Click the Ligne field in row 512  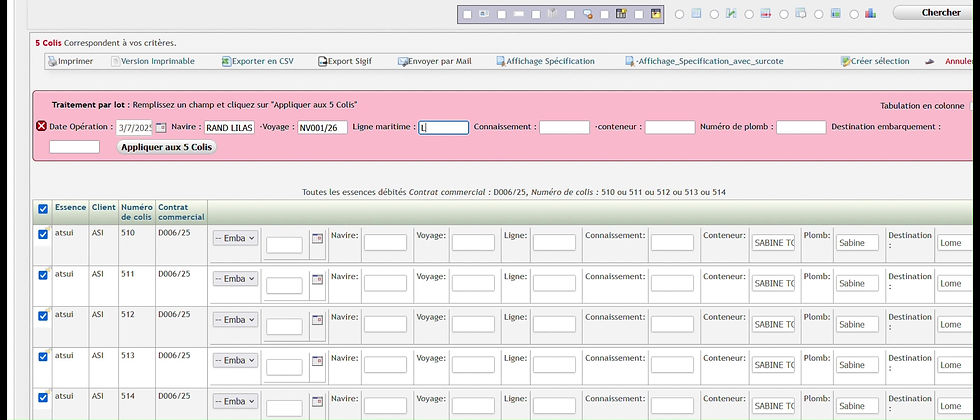click(x=554, y=324)
